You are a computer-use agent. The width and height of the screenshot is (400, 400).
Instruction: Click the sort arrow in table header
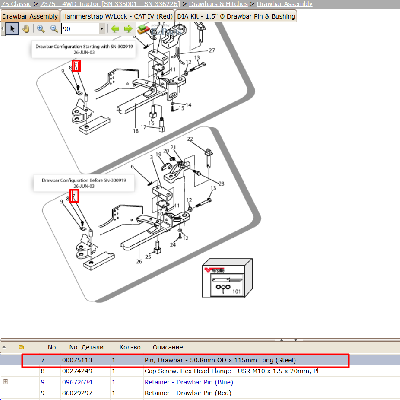(4, 347)
